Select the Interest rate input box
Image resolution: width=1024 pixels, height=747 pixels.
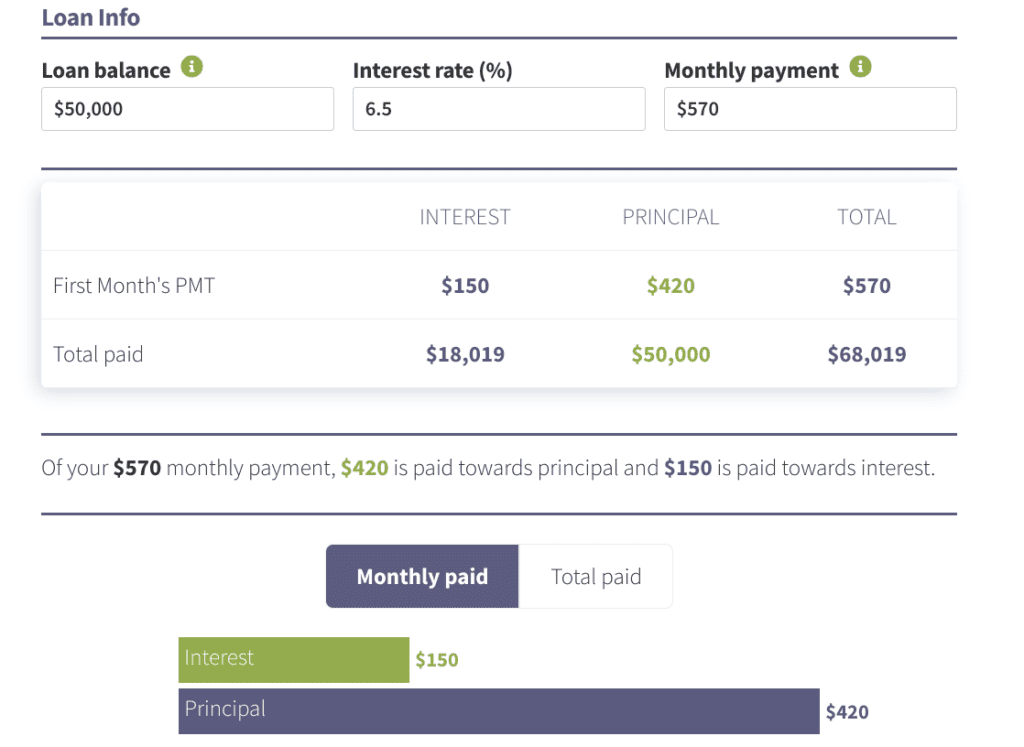498,109
